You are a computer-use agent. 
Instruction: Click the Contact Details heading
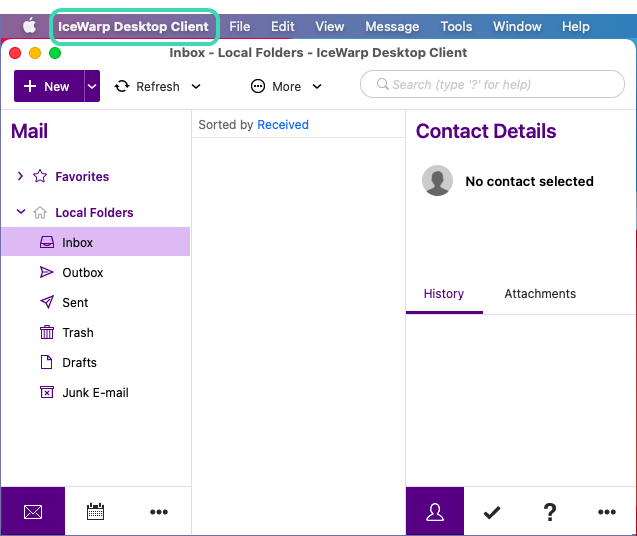486,131
